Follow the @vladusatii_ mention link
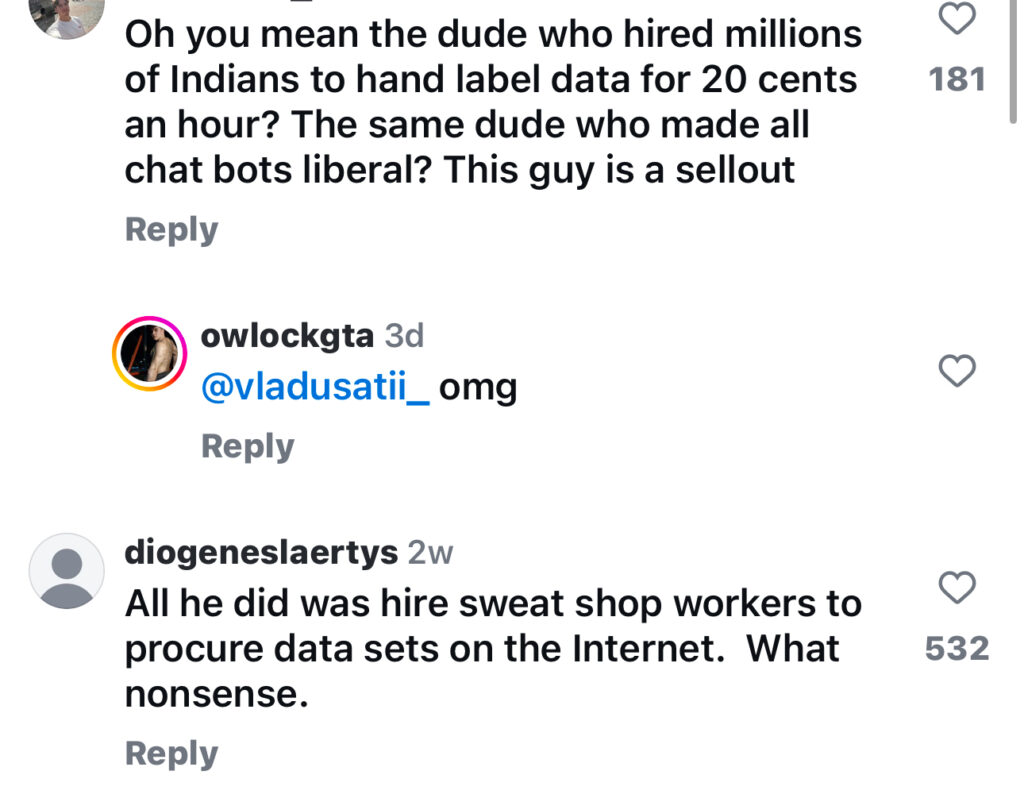 click(x=315, y=388)
